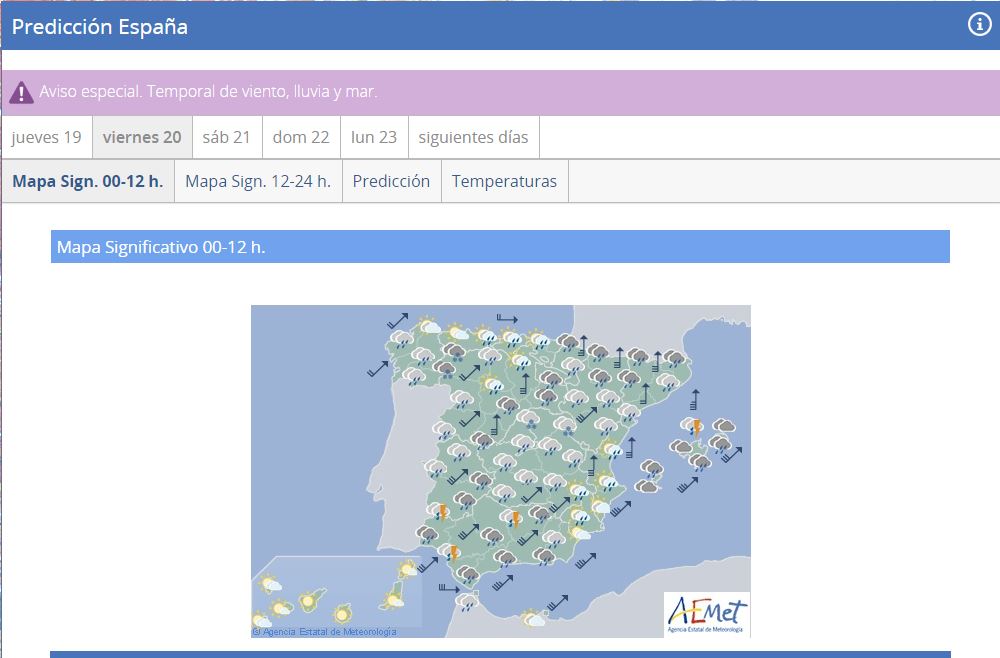Select the jueves 19 tab
Screen dimensions: 1000x658
[x=47, y=137]
